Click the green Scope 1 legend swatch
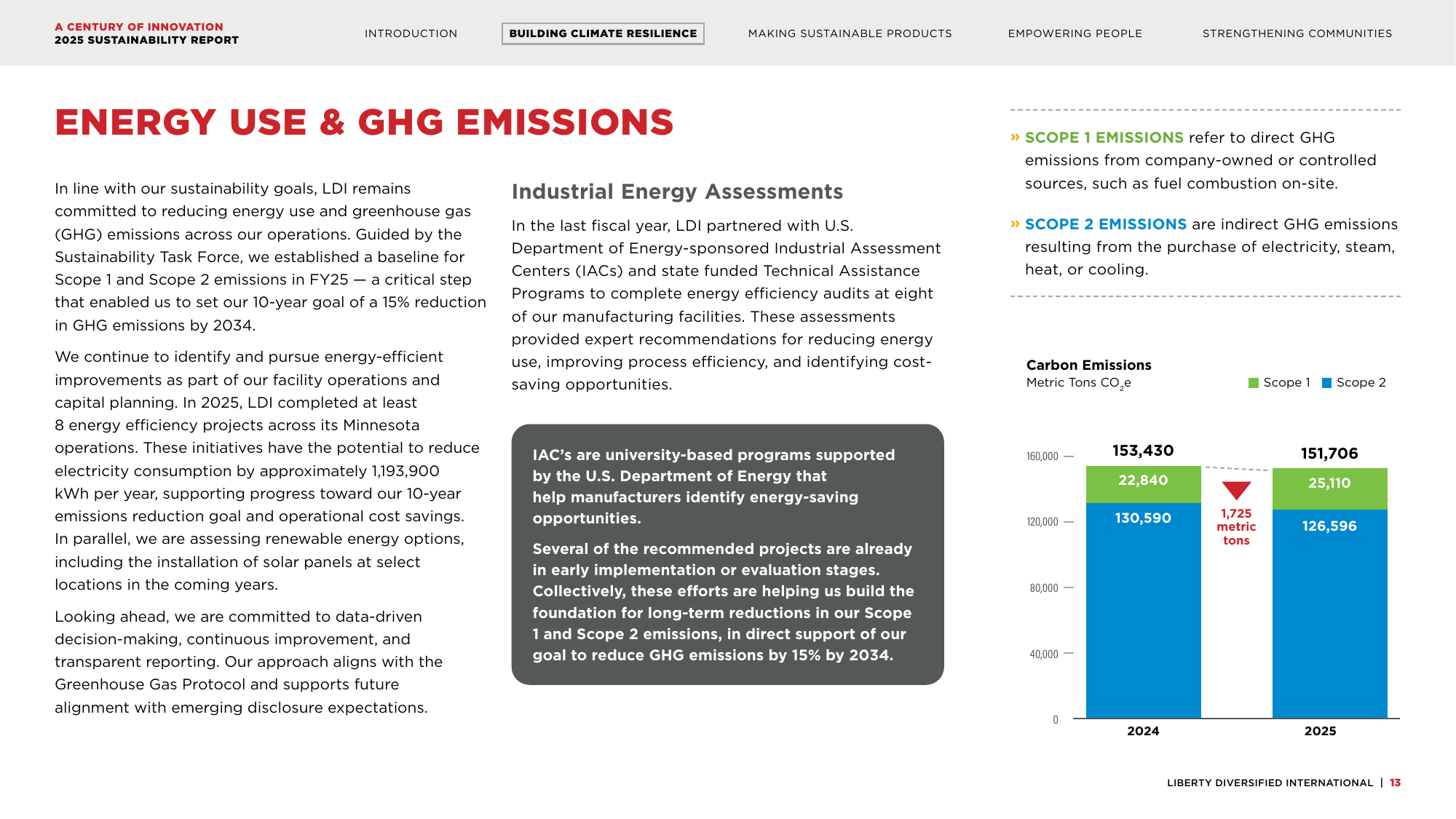 (1253, 383)
